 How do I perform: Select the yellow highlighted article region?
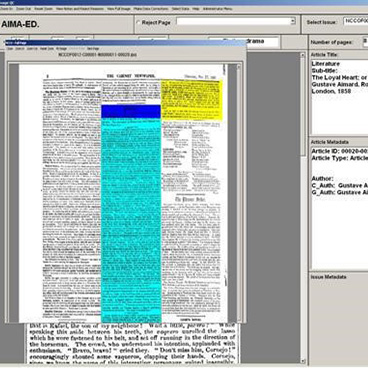pos(192,99)
